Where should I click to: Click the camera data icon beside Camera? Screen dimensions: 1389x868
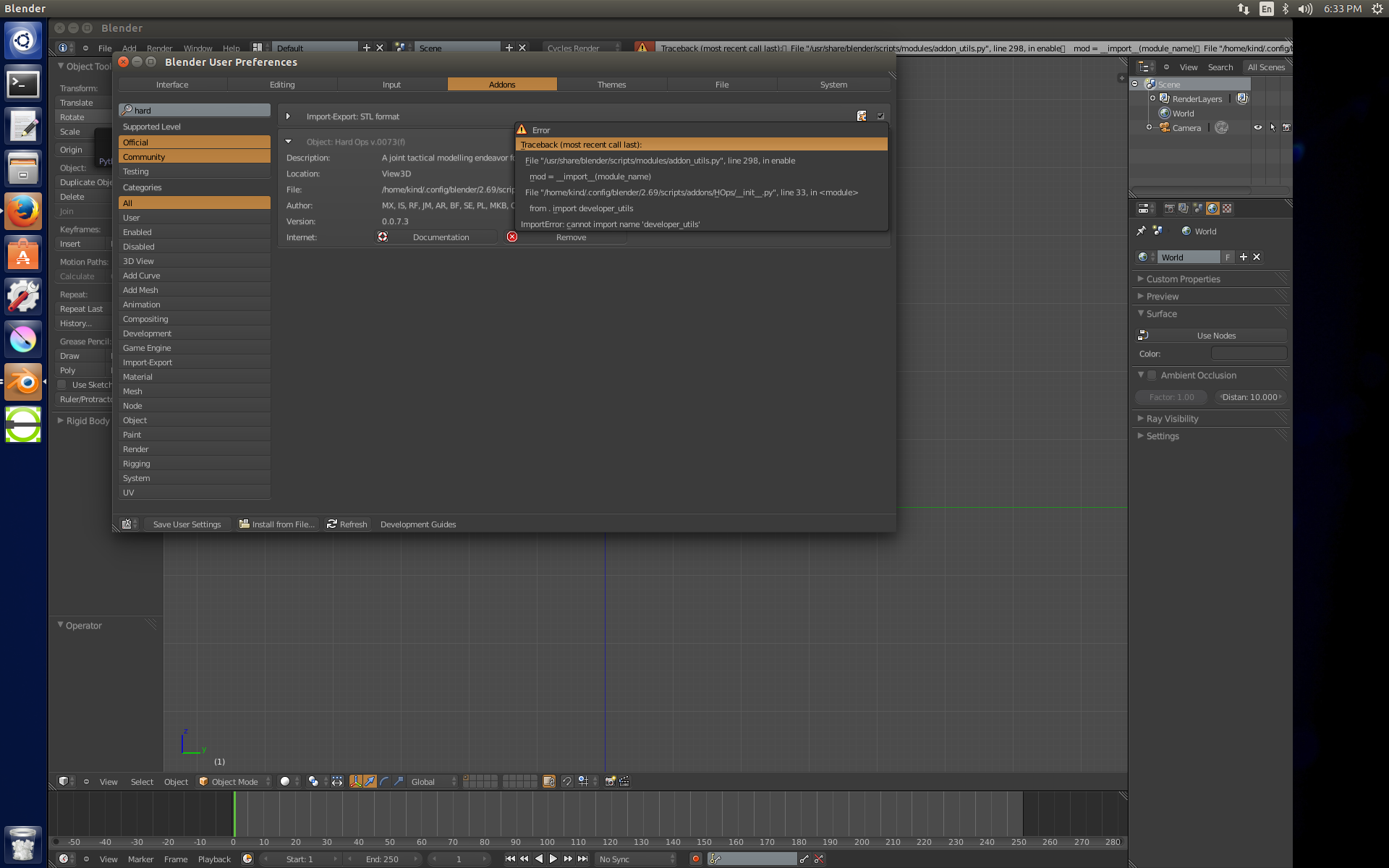pyautogui.click(x=1222, y=127)
